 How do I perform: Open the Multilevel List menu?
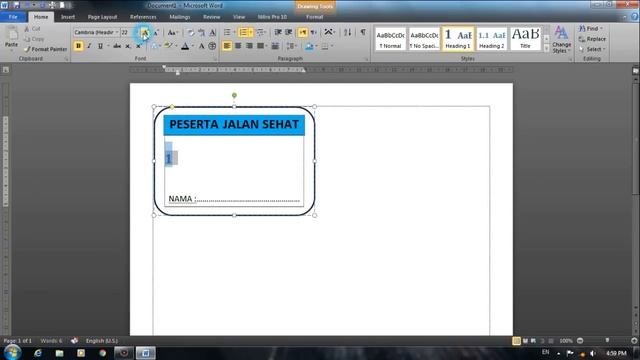[261, 32]
